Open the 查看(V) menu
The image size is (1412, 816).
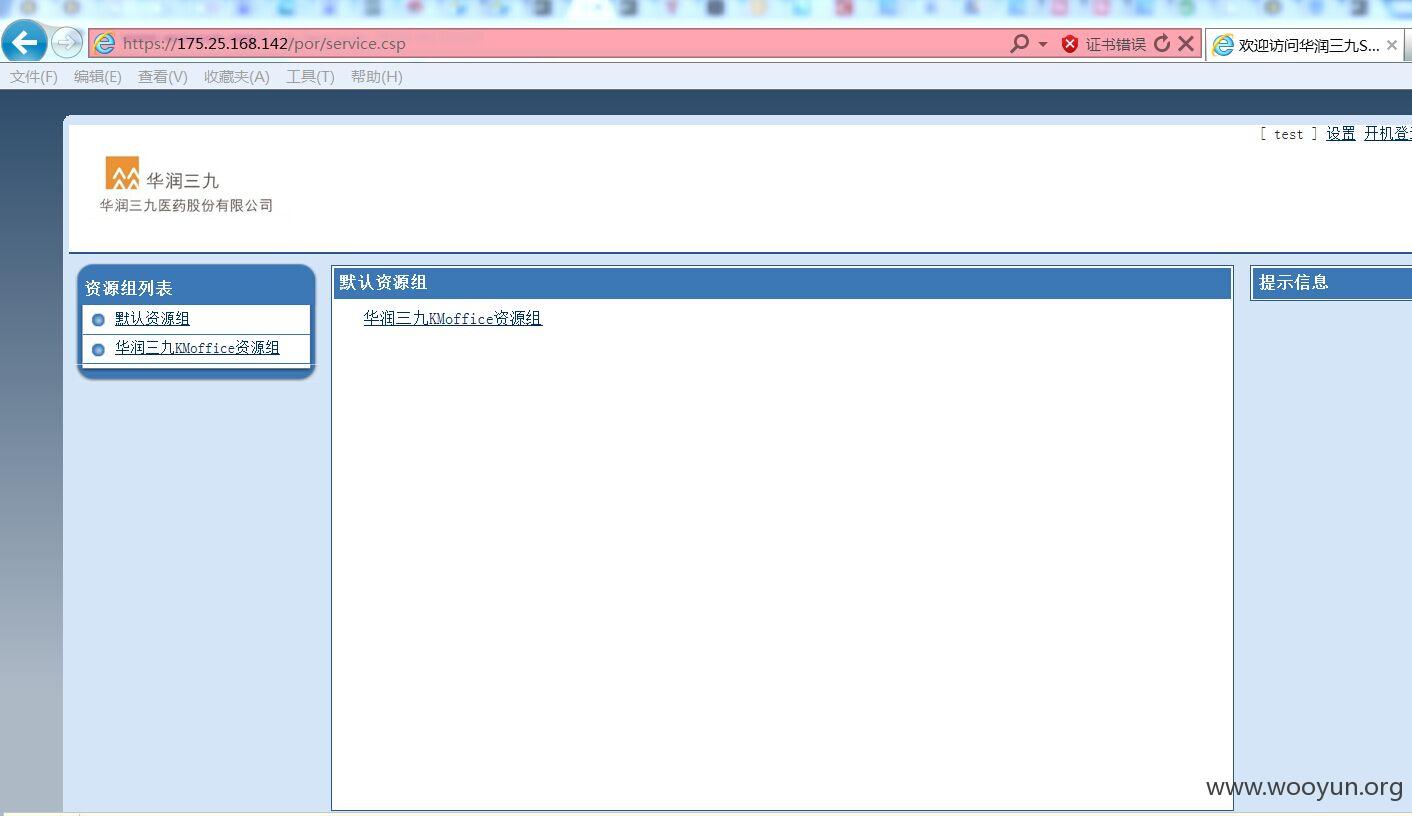click(163, 77)
